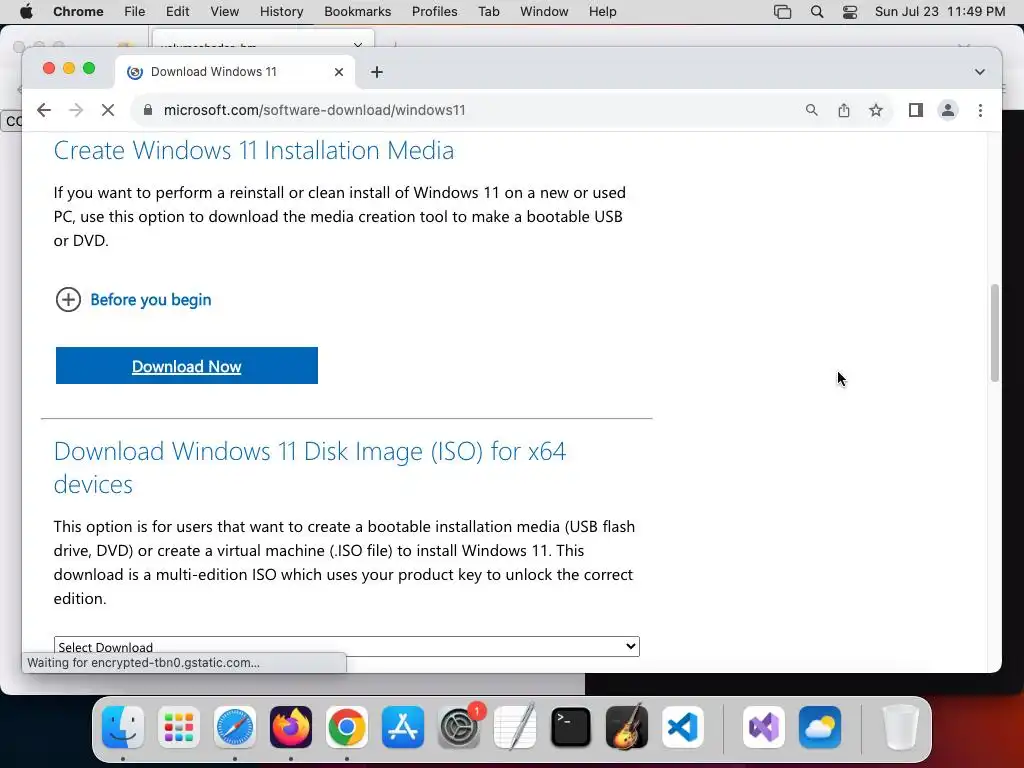Launch Firefox from the Dock
Screen dimensions: 1024x768
click(291, 727)
